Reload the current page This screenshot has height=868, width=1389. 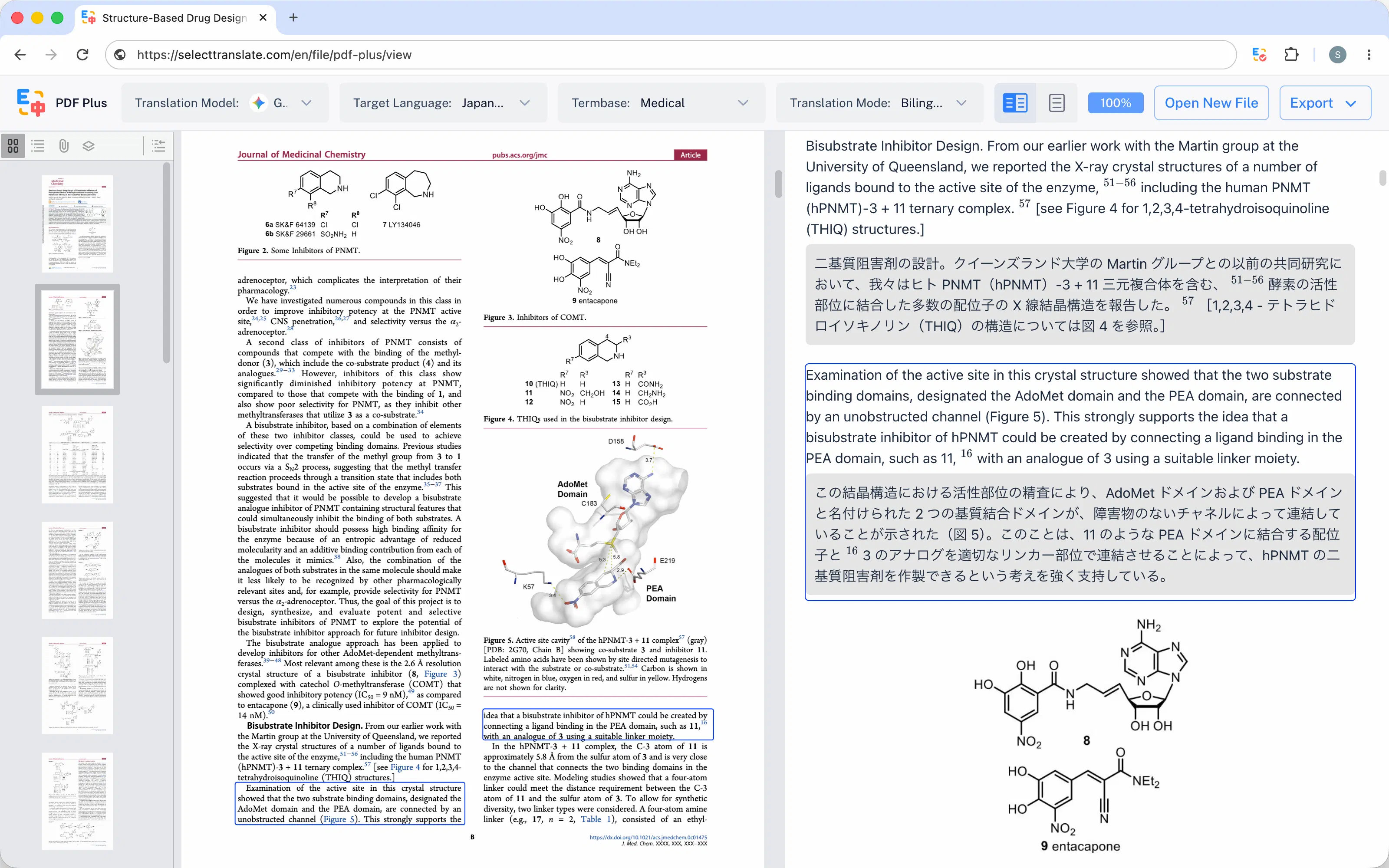point(82,55)
